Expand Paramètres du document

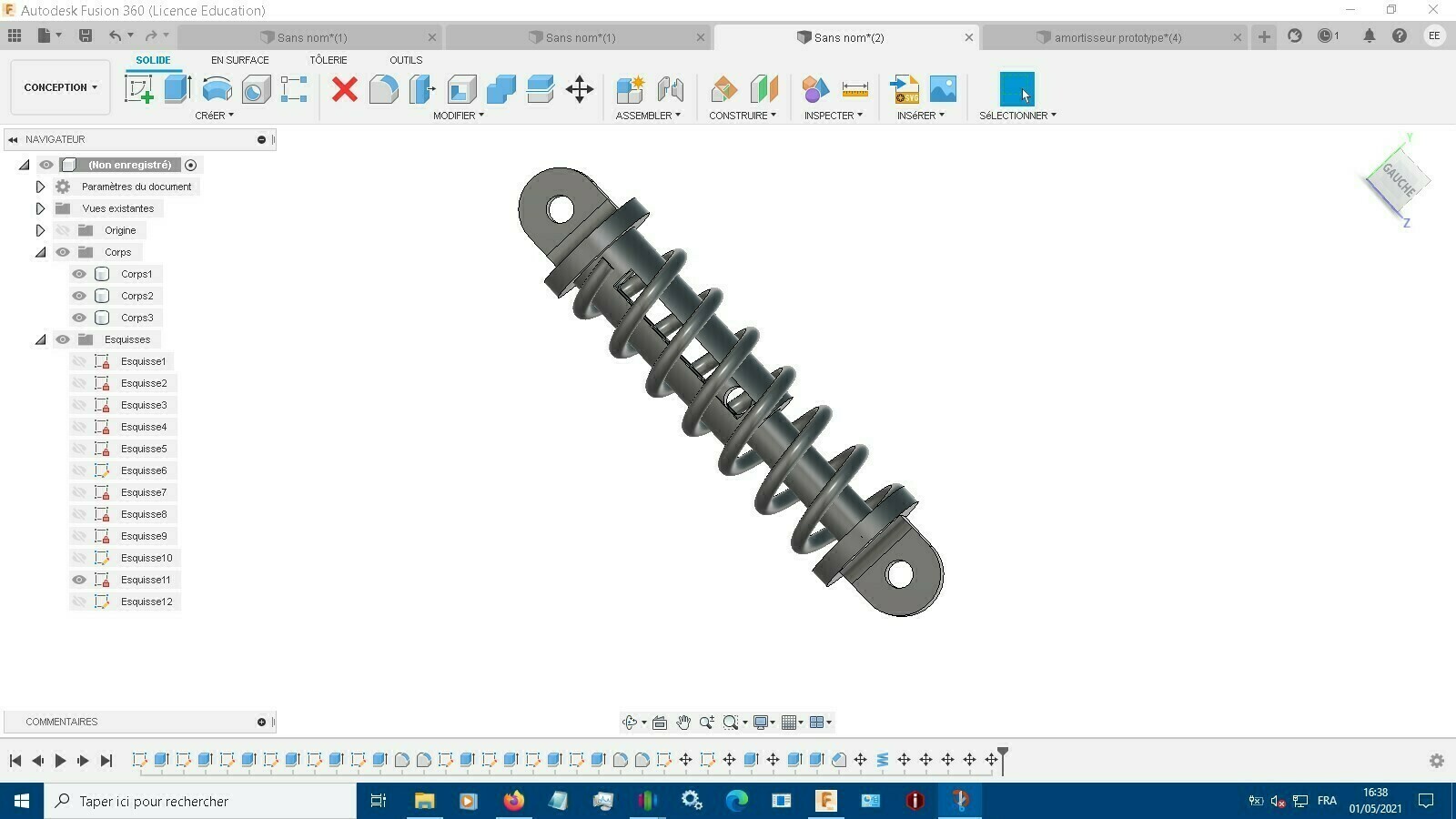40,187
